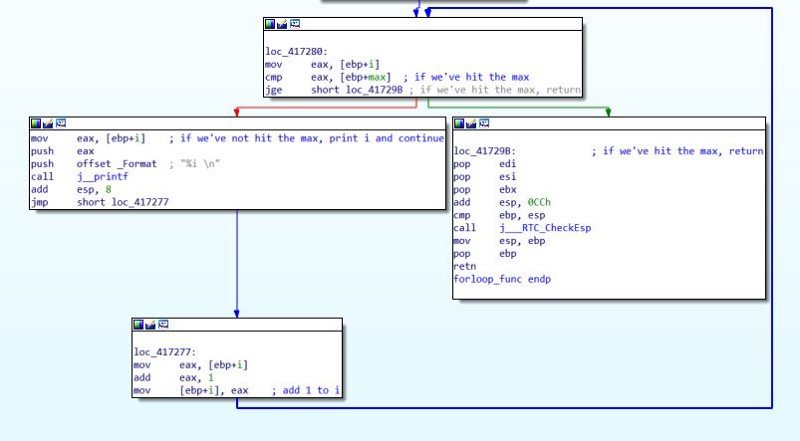Click comment 'if we've hit the max' on cmp line
The image size is (800, 441).
pos(466,77)
